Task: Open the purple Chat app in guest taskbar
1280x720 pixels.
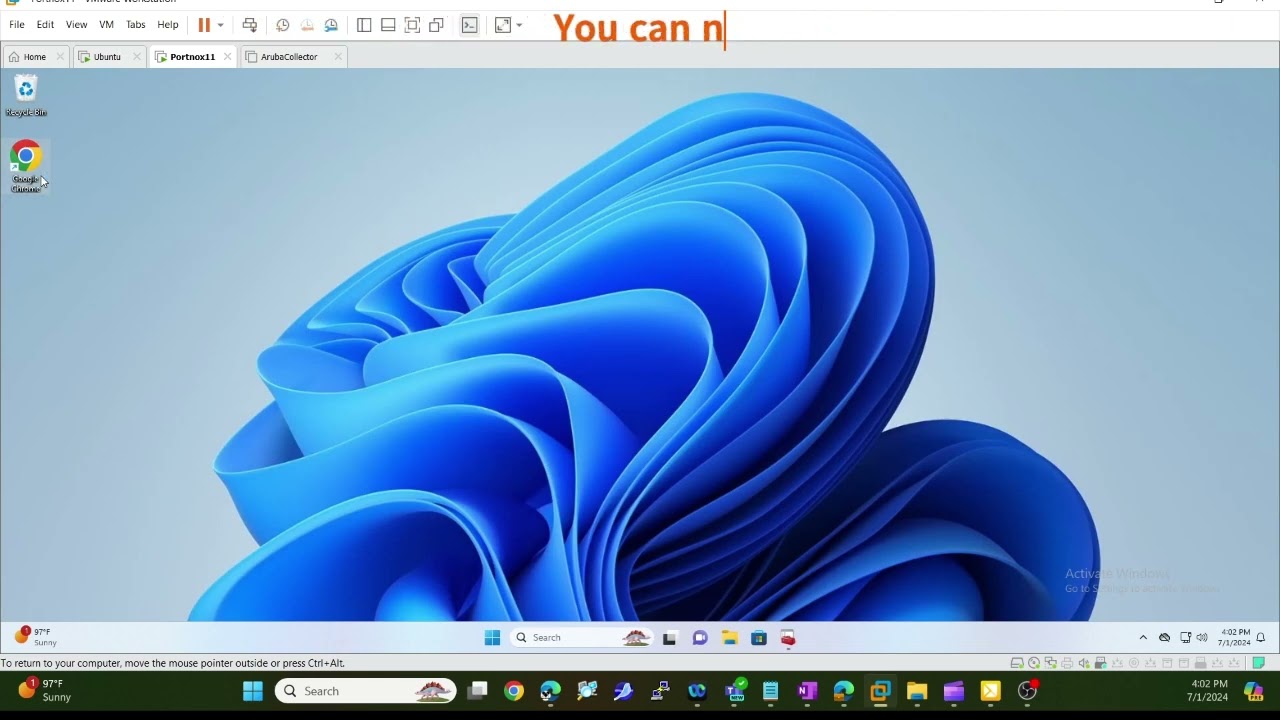Action: [x=700, y=638]
